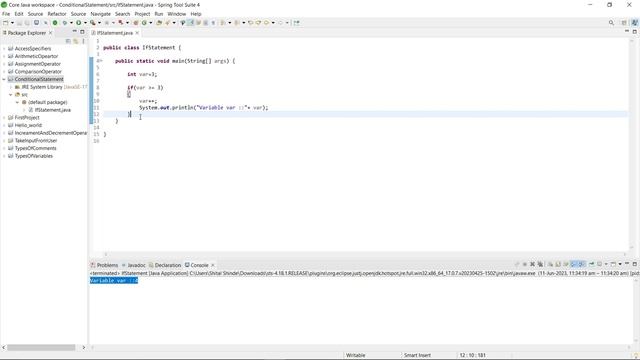Minimize the editor area
This screenshot has height=360, width=640.
(x=627, y=31)
